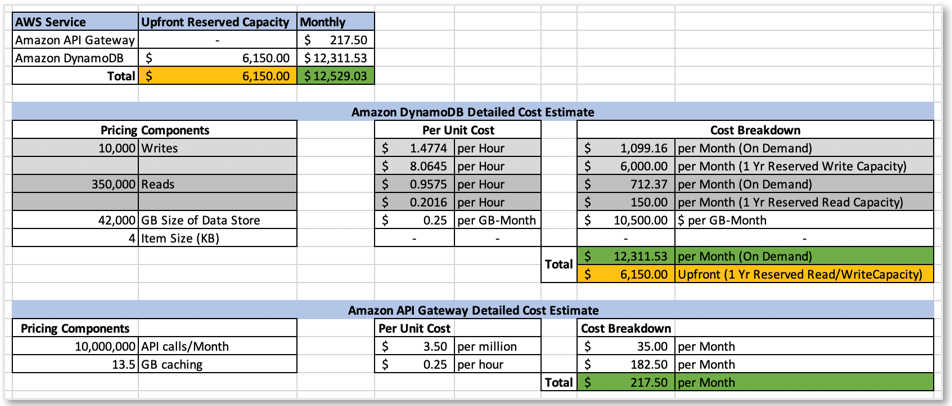The width and height of the screenshot is (952, 406).
Task: Click the DynamoDB 'Per Unit Cost' header
Action: click(x=457, y=130)
